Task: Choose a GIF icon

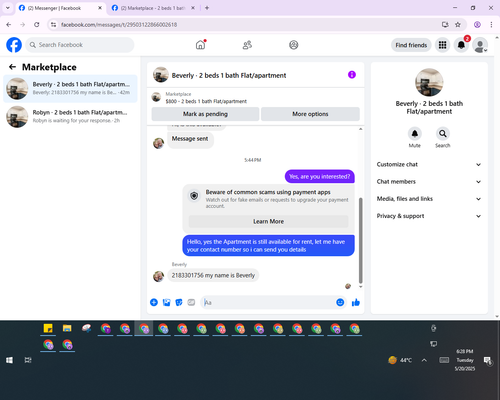Action: 191,302
